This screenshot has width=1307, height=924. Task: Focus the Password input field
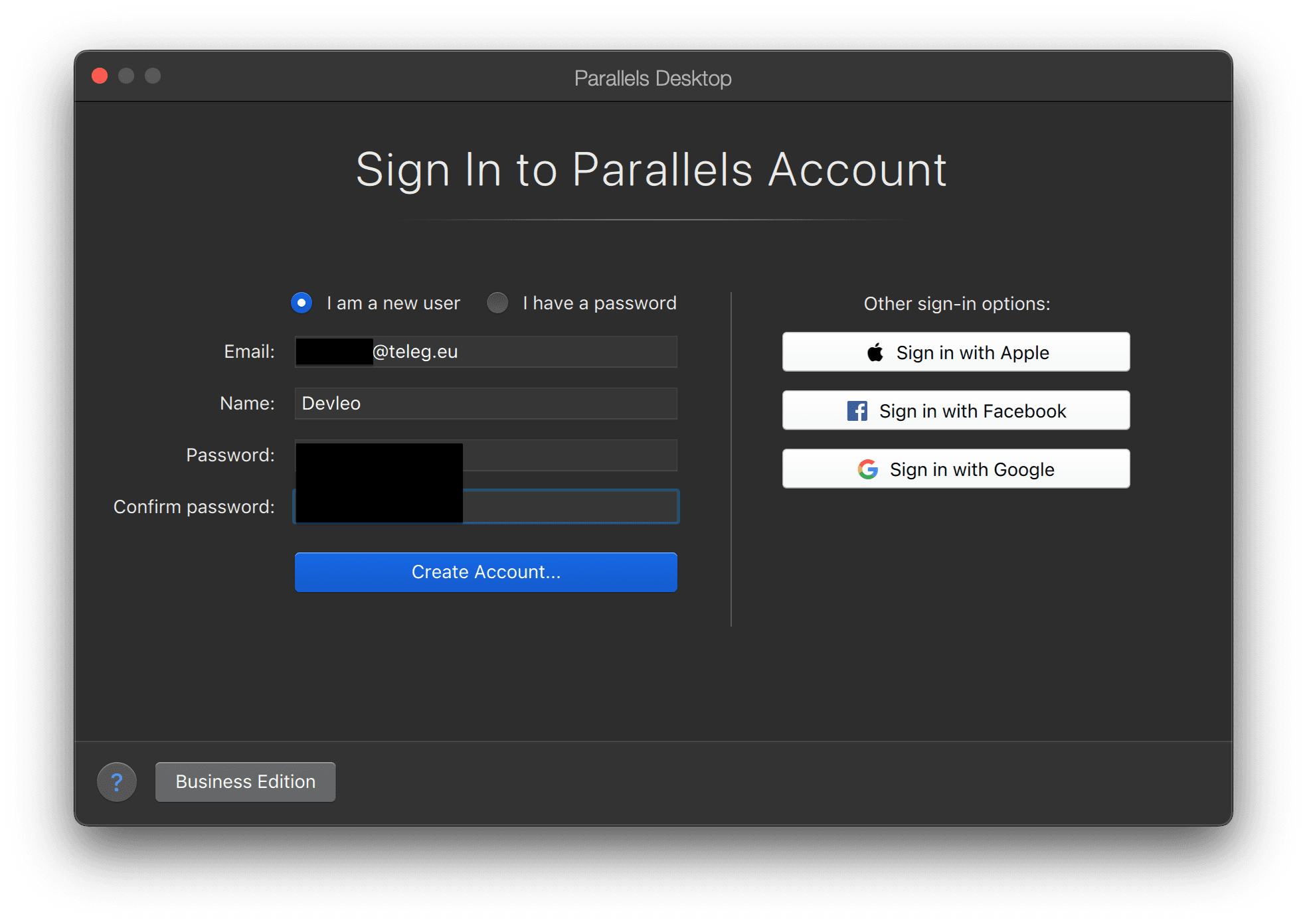pyautogui.click(x=486, y=455)
